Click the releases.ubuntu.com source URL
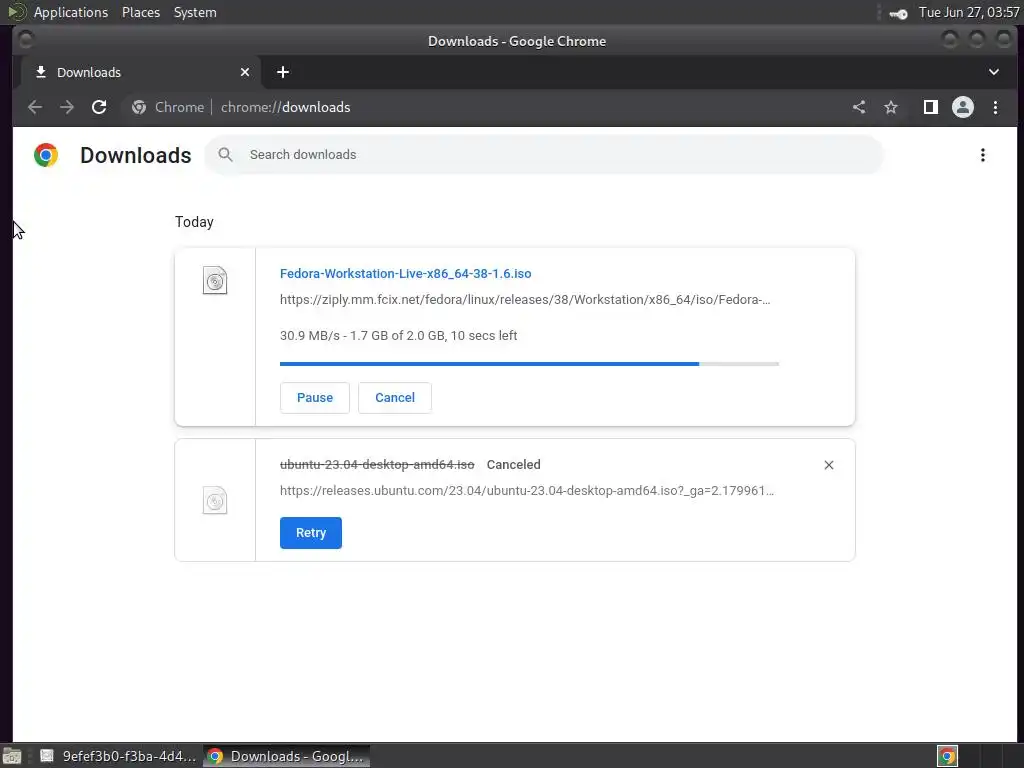 click(527, 490)
